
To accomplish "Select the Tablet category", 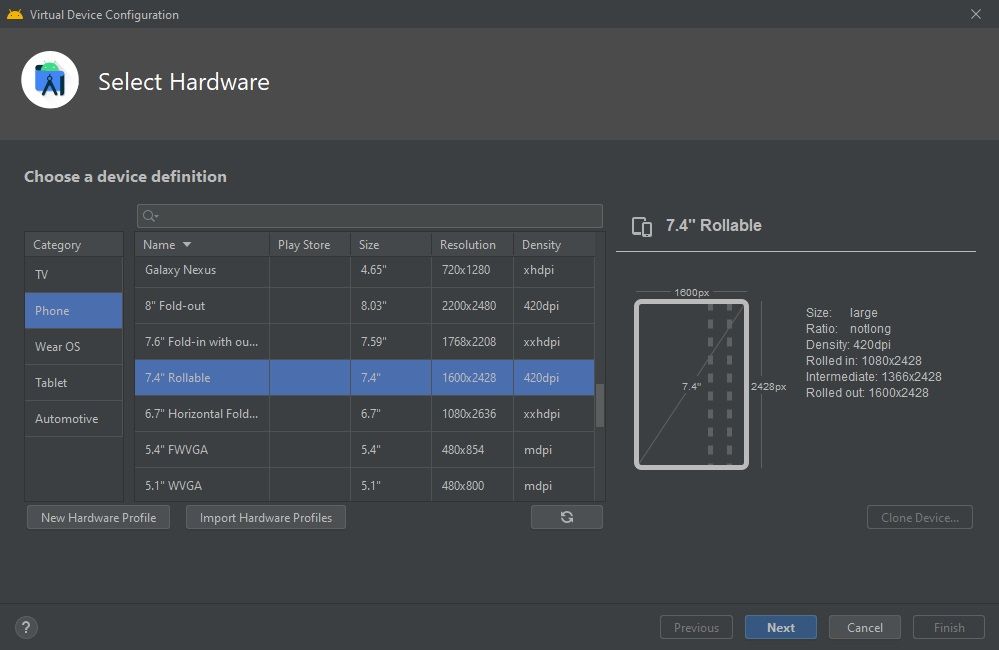I will point(73,382).
